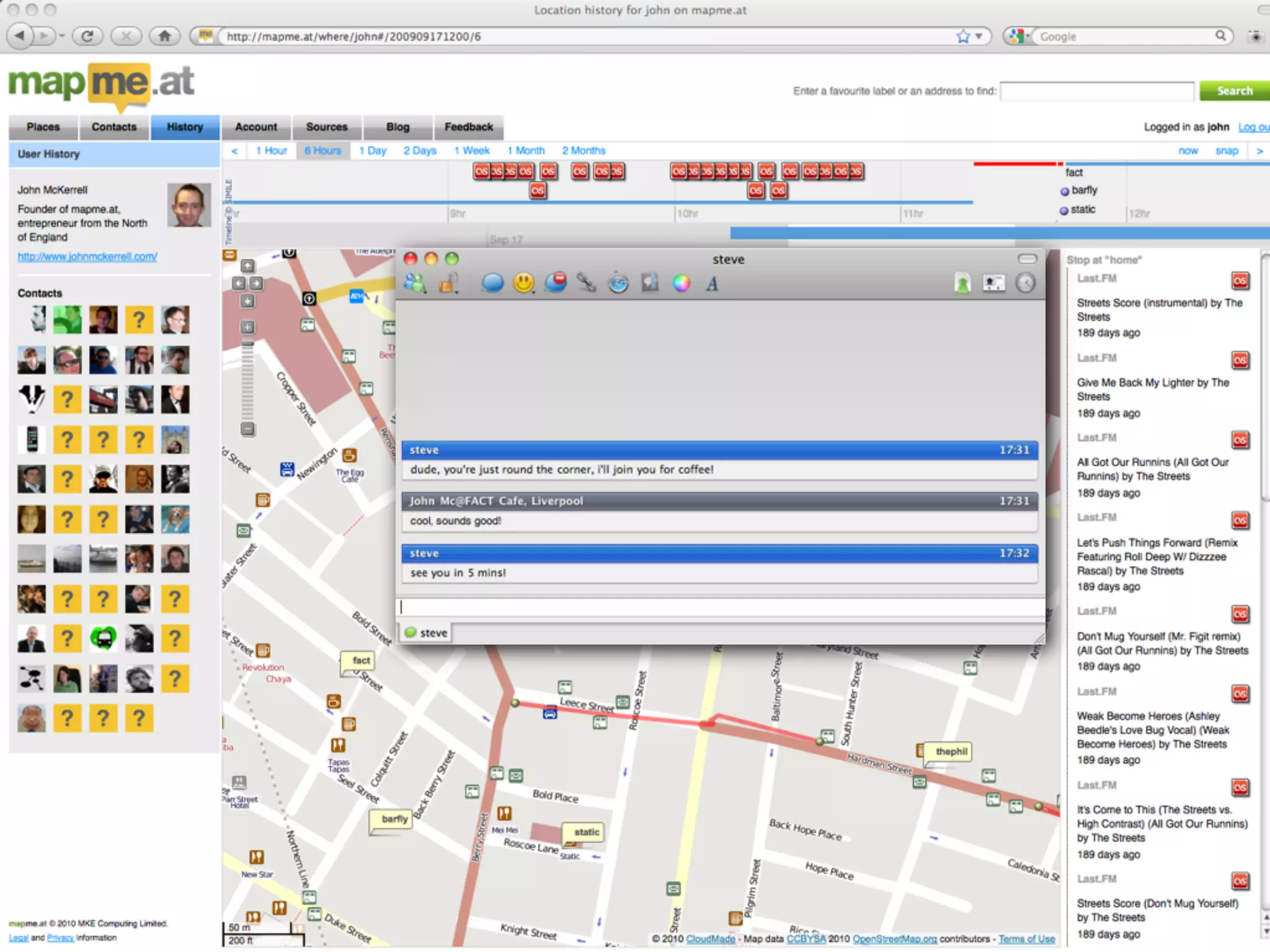Image resolution: width=1270 pixels, height=952 pixels.
Task: Click the font 'A' icon in chat toolbar
Action: tap(712, 284)
